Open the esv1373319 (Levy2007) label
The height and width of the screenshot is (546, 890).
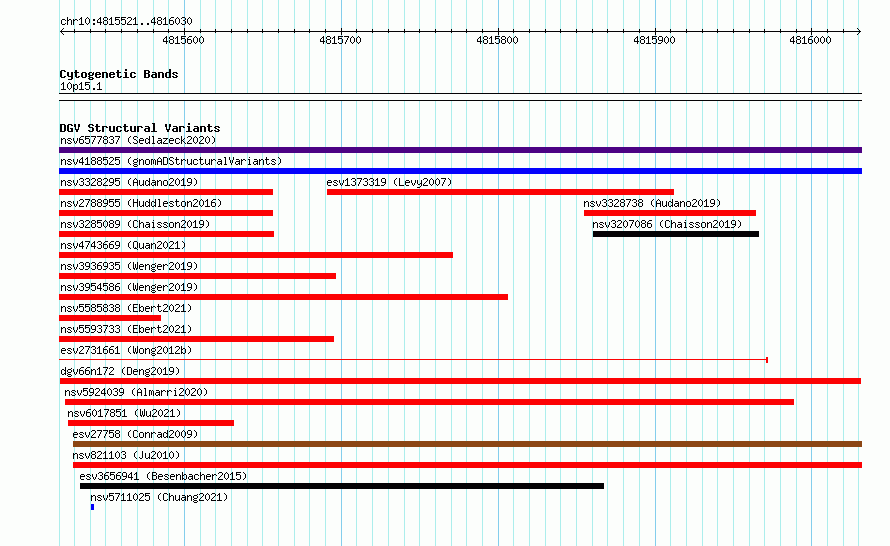(389, 182)
